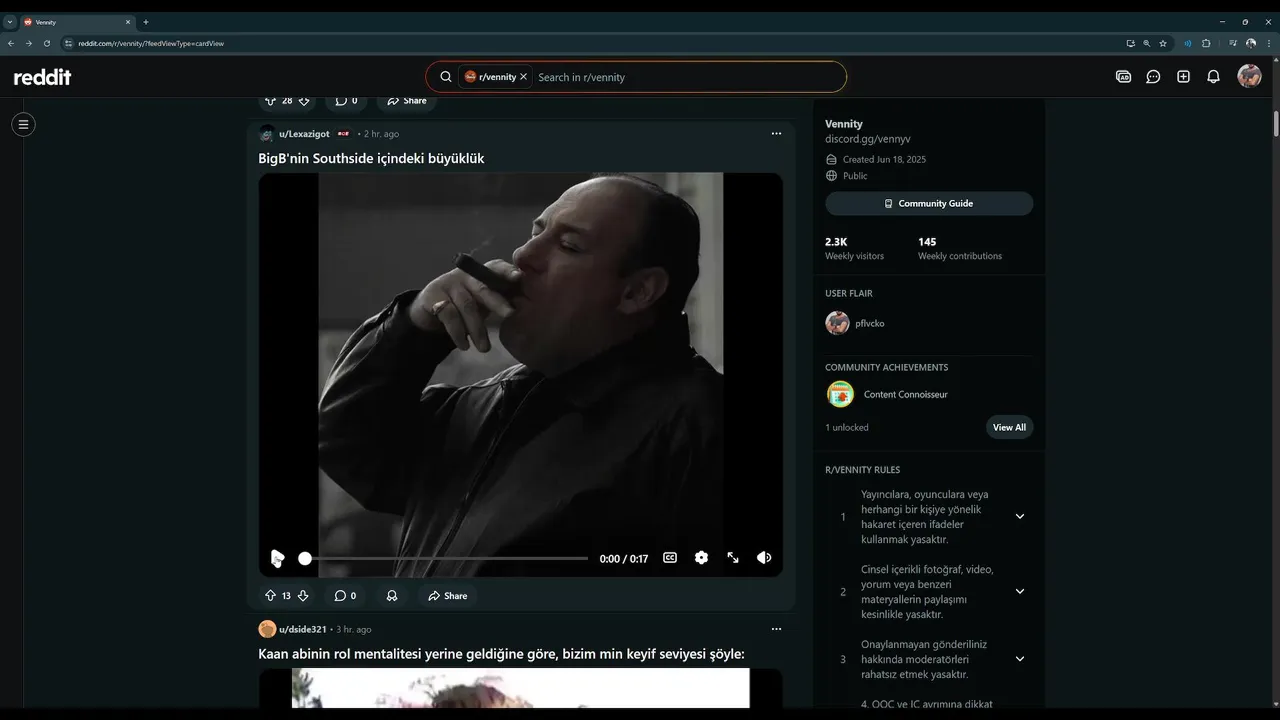
Task: Click the search magnifier icon
Action: pos(446,77)
